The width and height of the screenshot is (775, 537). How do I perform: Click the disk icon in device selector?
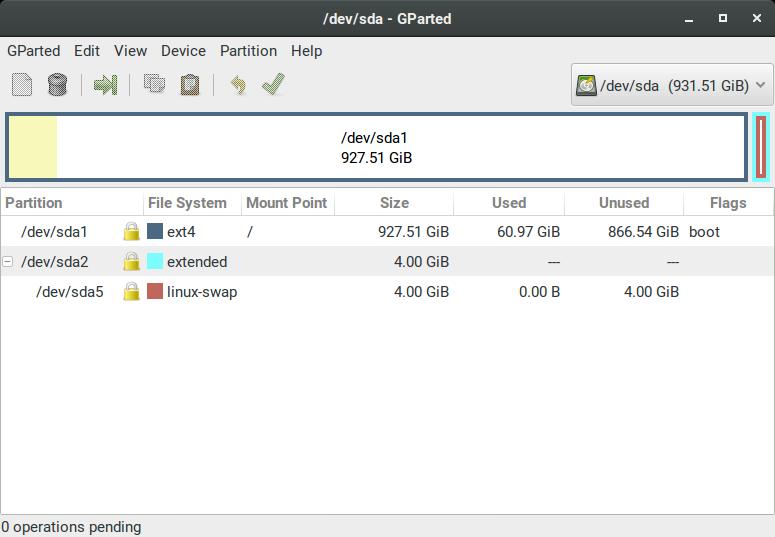(586, 86)
